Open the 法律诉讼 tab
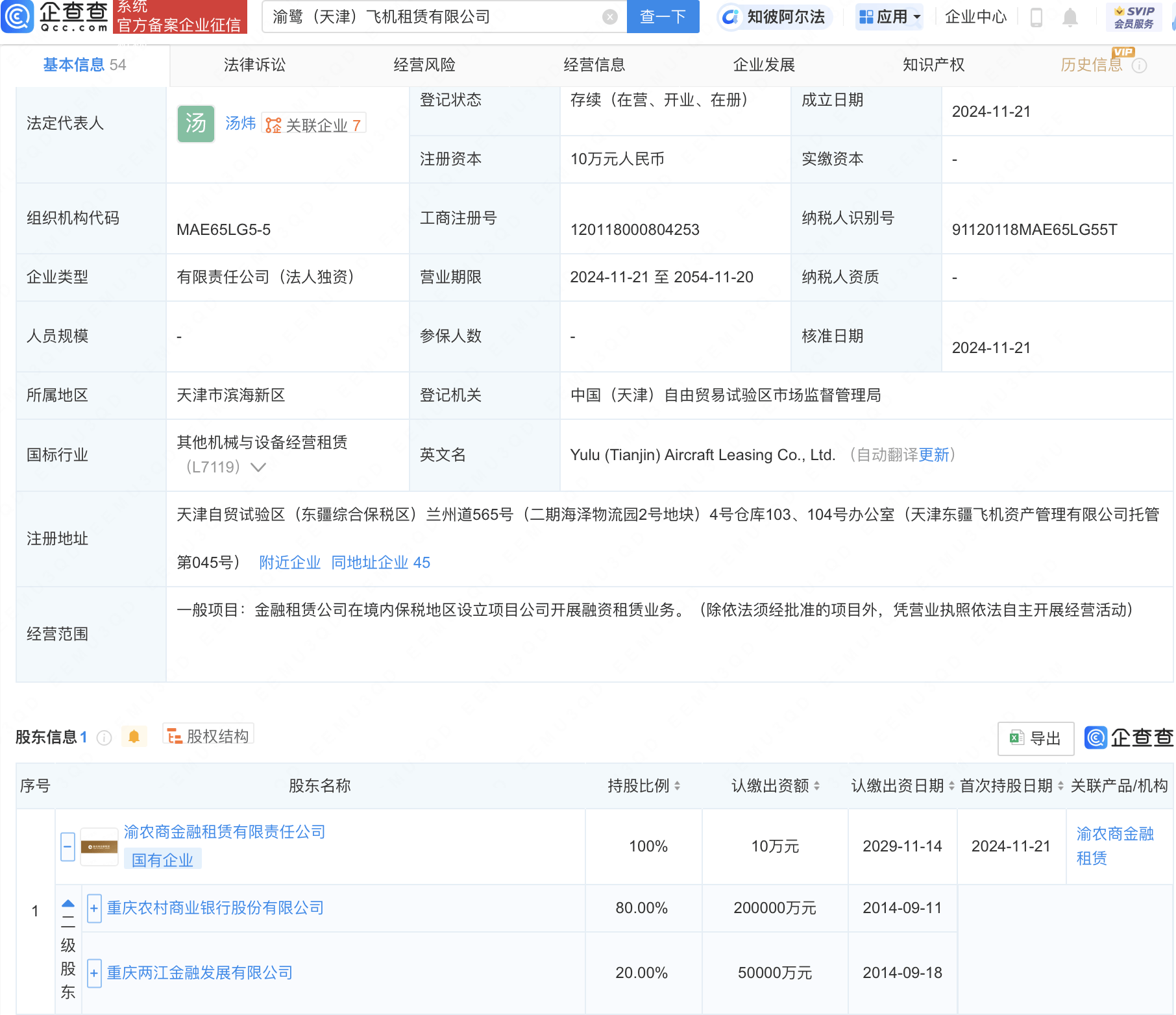The width and height of the screenshot is (1176, 1015). coord(254,65)
